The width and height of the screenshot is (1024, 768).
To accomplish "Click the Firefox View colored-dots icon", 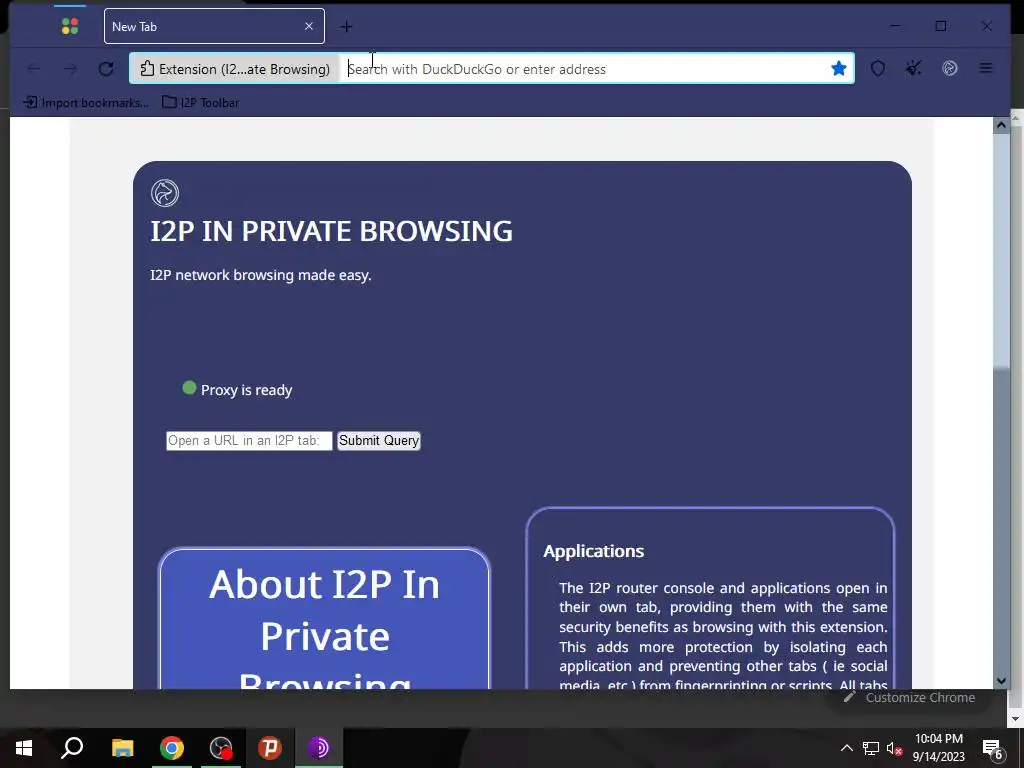I will pos(70,26).
